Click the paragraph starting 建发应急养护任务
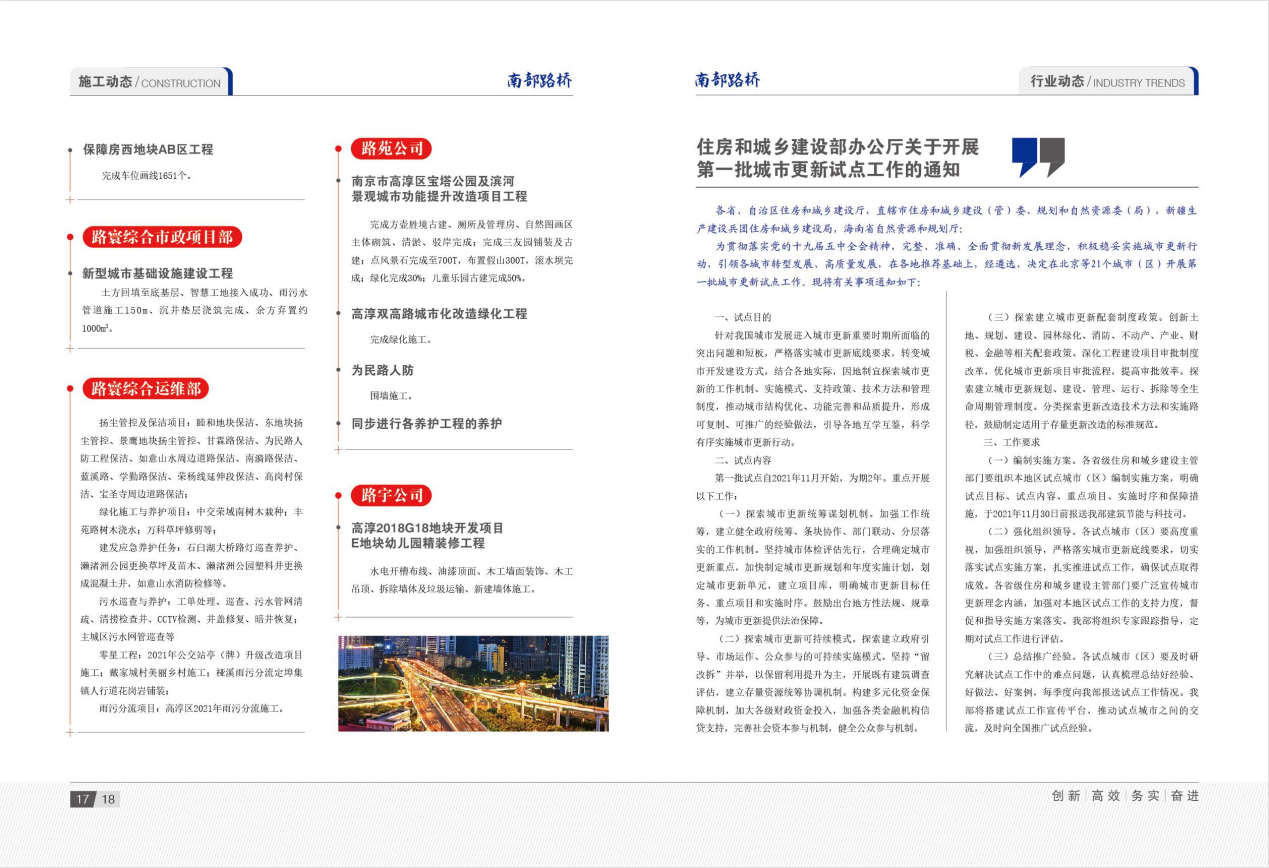1269x868 pixels. tap(193, 565)
